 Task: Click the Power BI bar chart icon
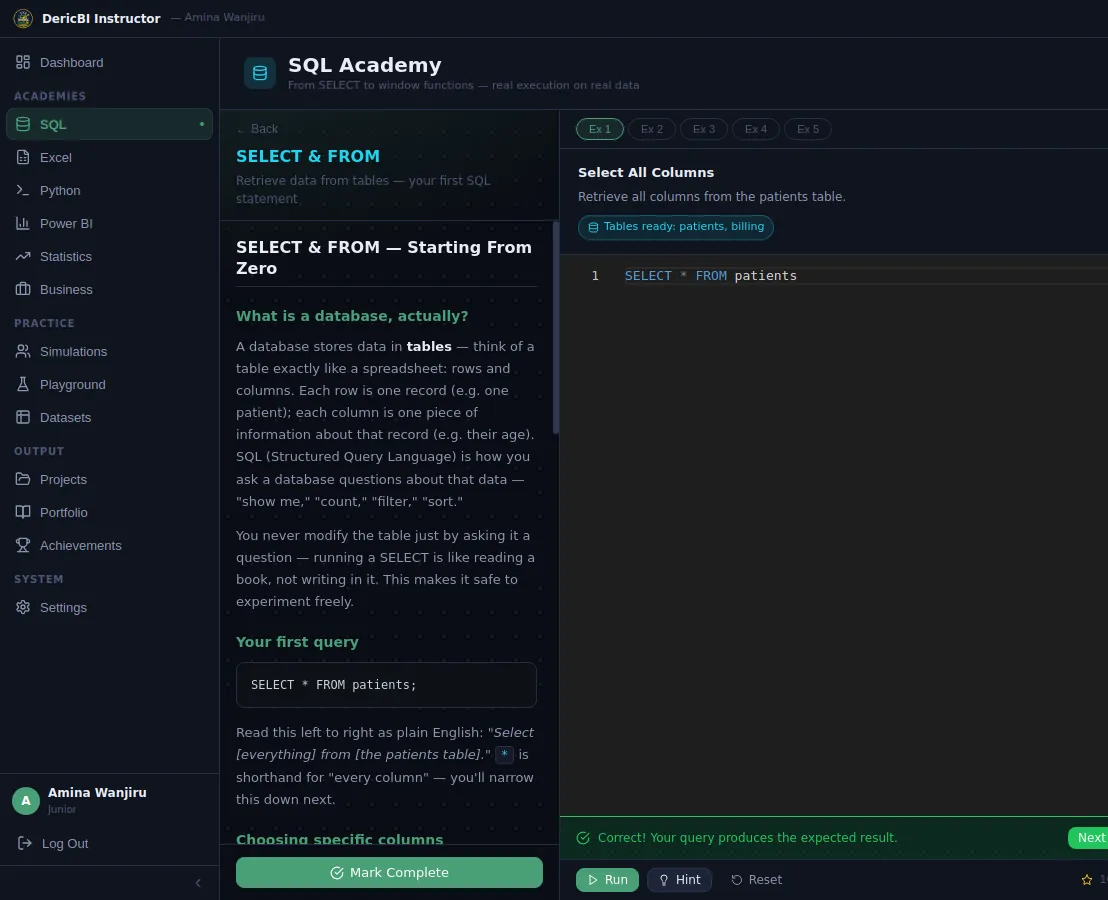click(23, 223)
